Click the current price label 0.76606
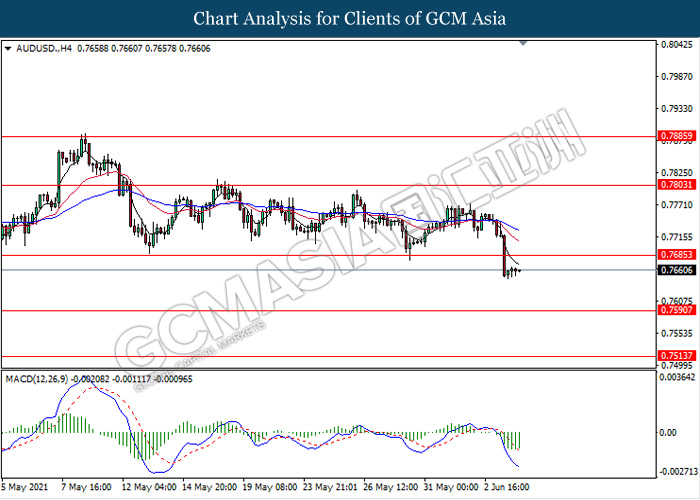Screen dimensions: 700x500 677,270
